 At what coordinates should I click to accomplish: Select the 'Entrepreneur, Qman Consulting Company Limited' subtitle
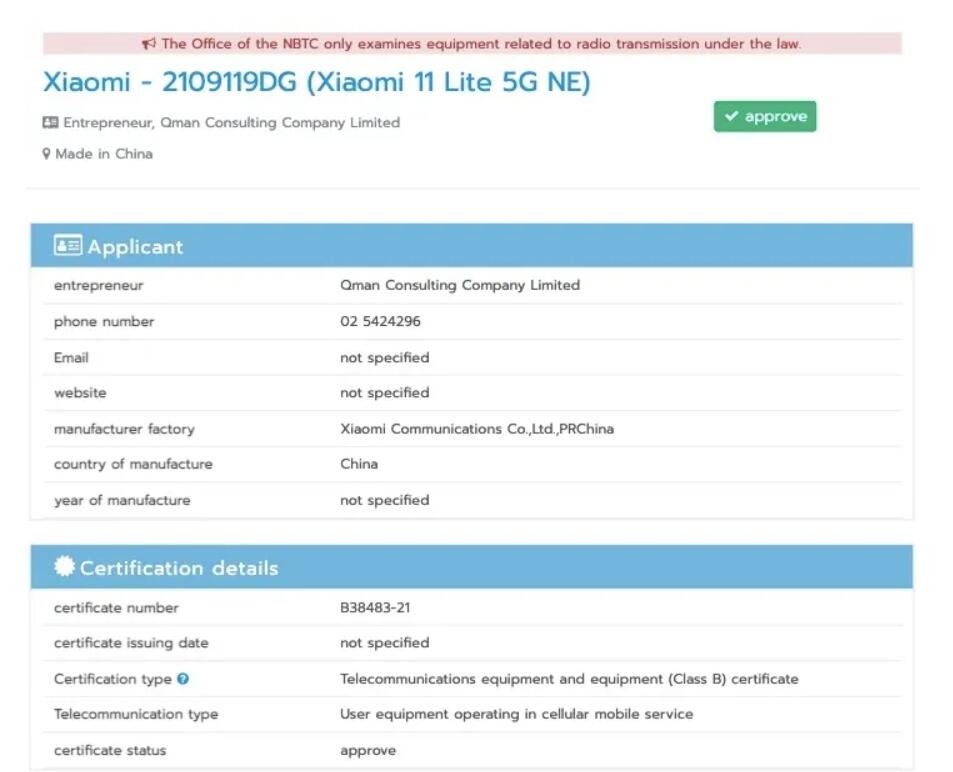coord(232,123)
